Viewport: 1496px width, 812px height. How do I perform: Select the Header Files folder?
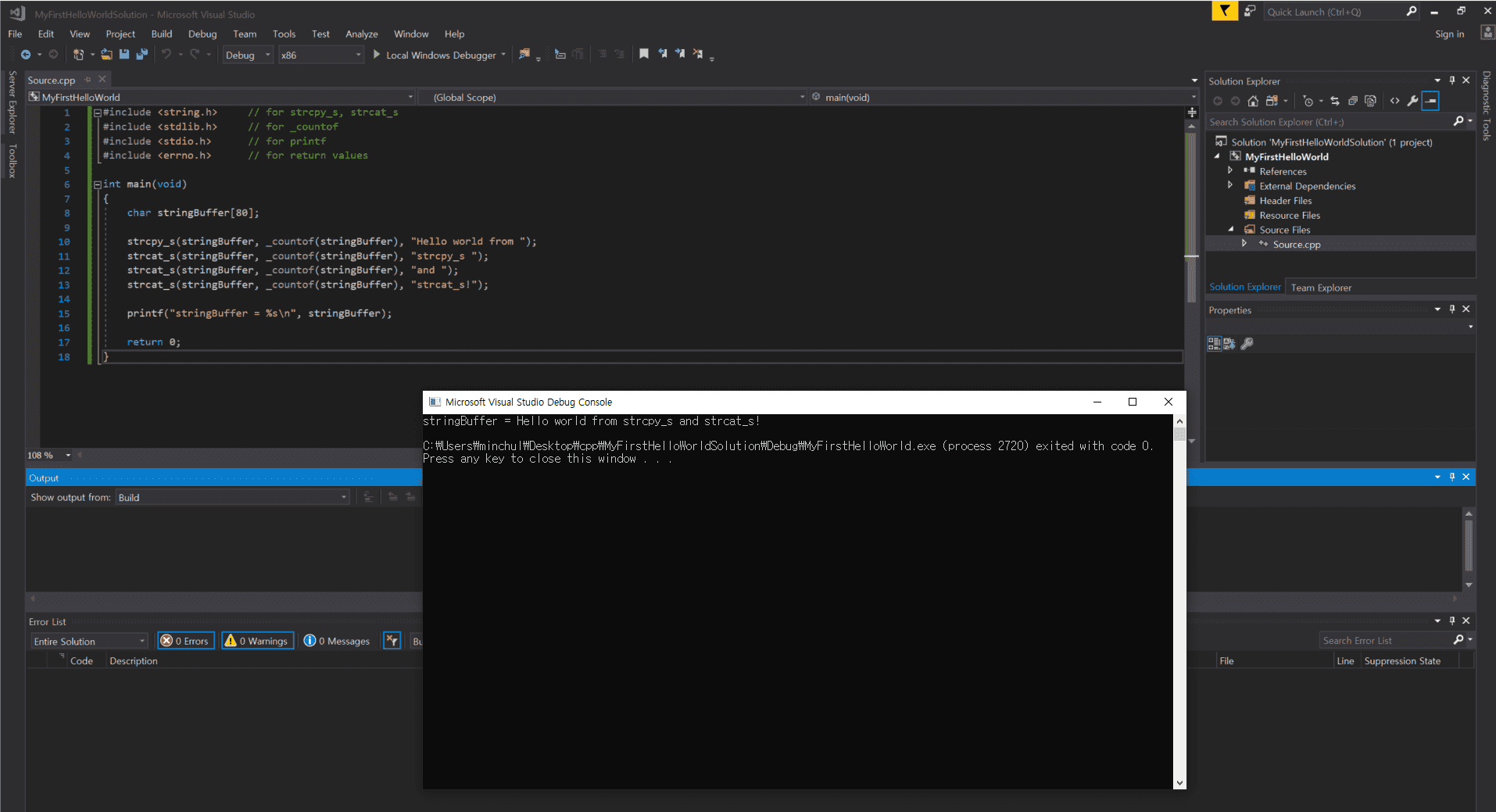(1286, 200)
